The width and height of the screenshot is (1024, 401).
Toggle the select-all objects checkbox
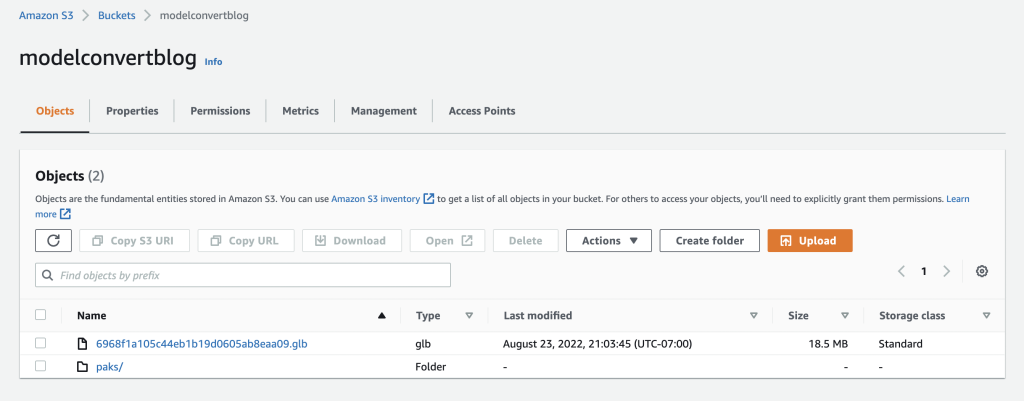pyautogui.click(x=40, y=315)
